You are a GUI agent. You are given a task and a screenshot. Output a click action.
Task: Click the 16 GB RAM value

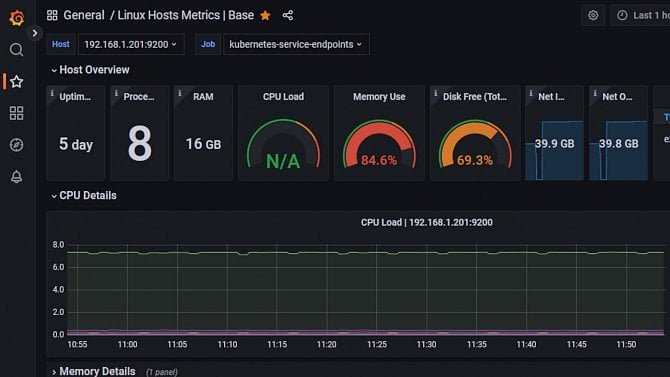coord(203,144)
